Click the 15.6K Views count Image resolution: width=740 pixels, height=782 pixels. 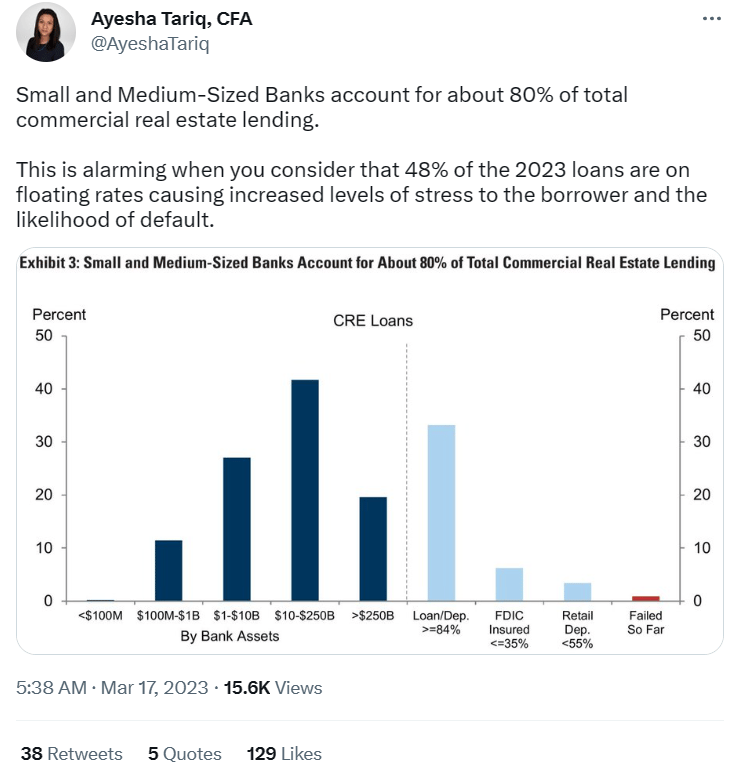click(x=273, y=688)
